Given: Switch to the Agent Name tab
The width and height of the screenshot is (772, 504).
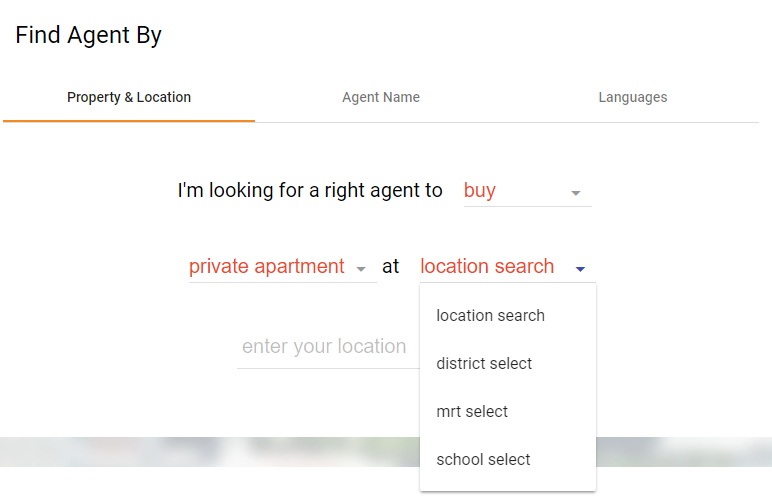Looking at the screenshot, I should [381, 97].
